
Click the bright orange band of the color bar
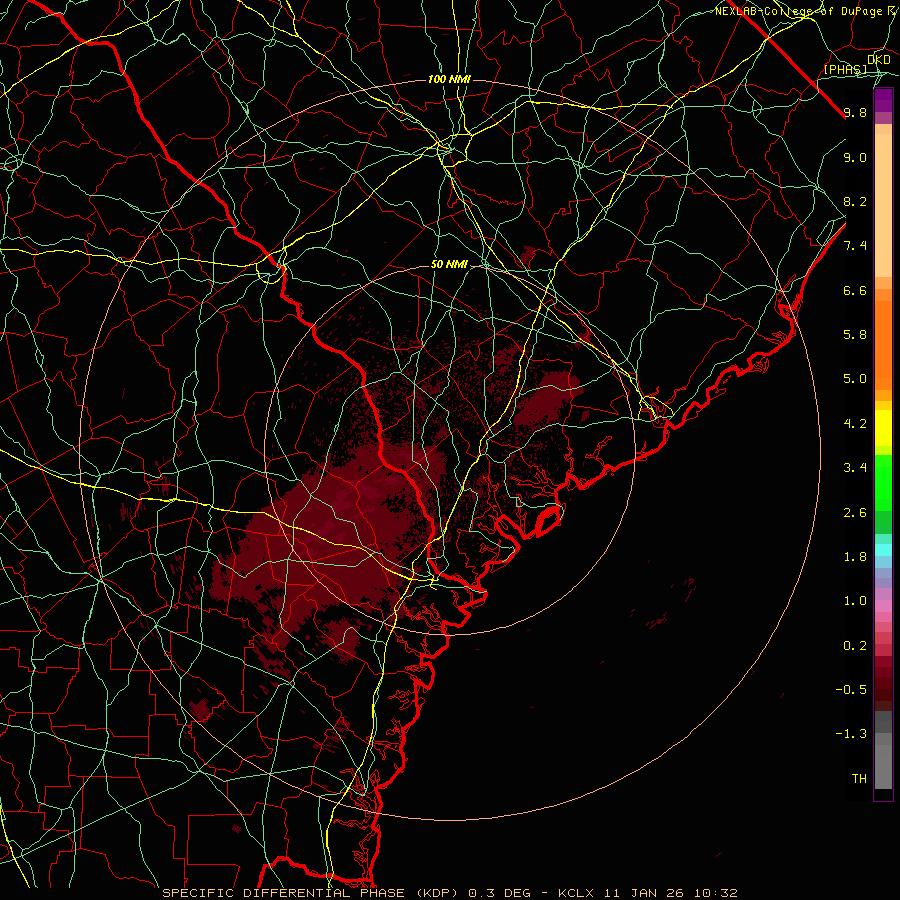coord(883,346)
